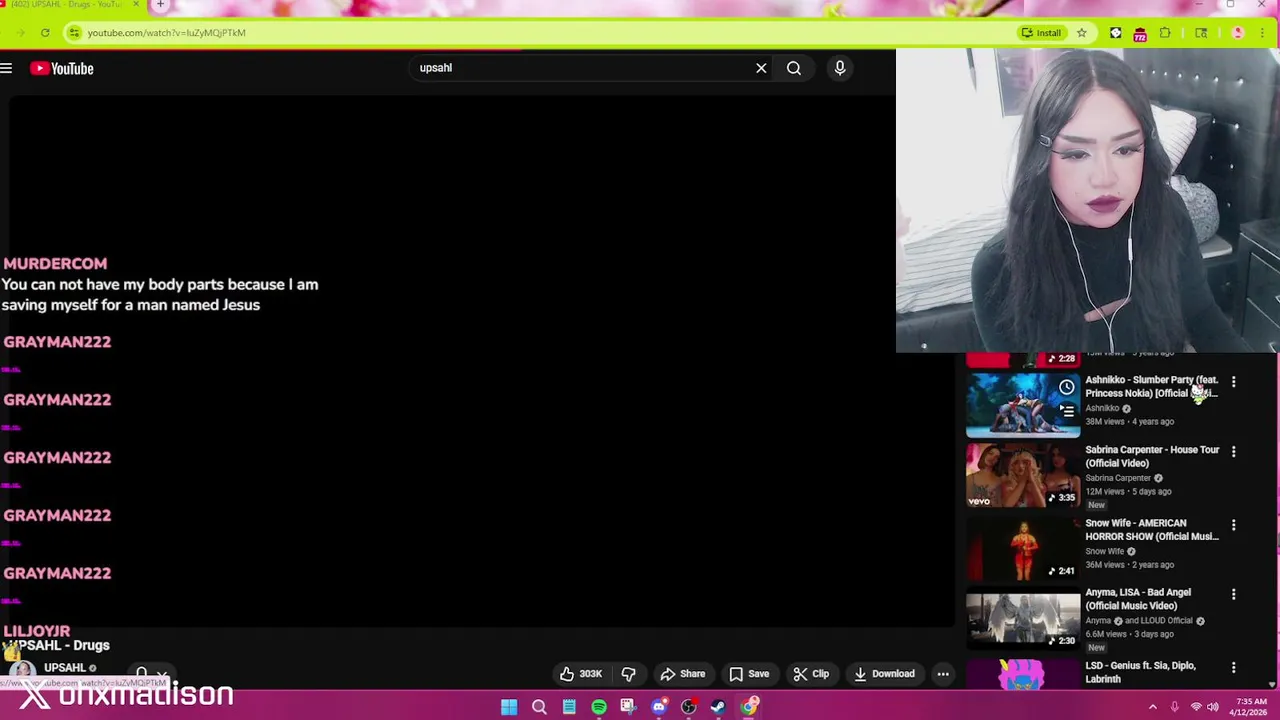Viewport: 1280px width, 720px height.
Task: Clear the search box with the X
Action: point(761,68)
